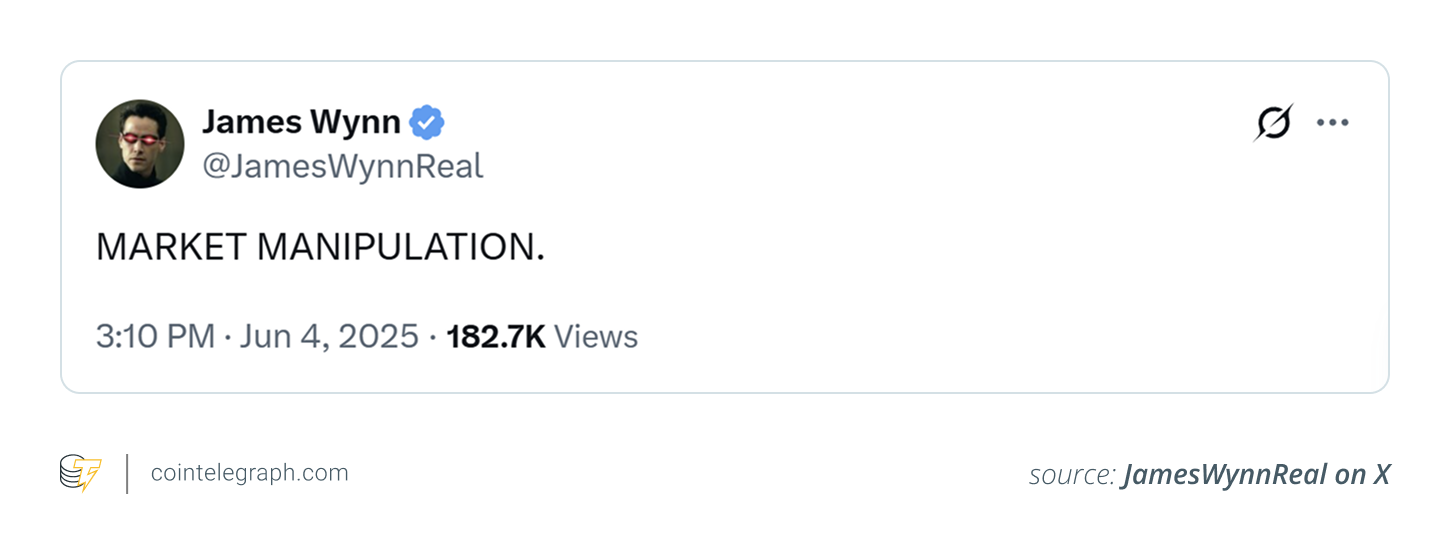The width and height of the screenshot is (1450, 554).
Task: Click the 3:10 PM timestamp
Action: click(x=155, y=336)
